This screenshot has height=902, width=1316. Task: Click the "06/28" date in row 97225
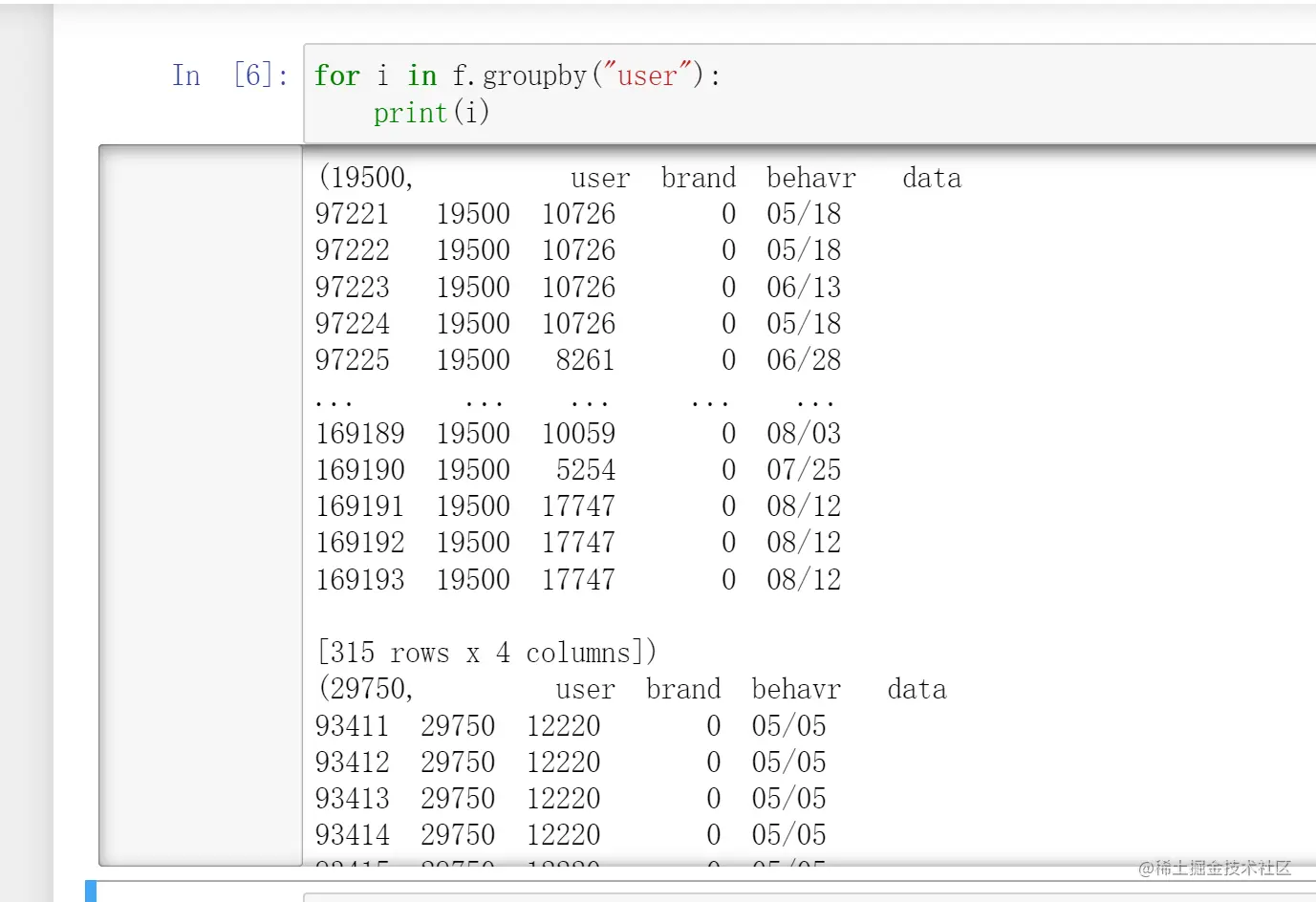pyautogui.click(x=804, y=360)
